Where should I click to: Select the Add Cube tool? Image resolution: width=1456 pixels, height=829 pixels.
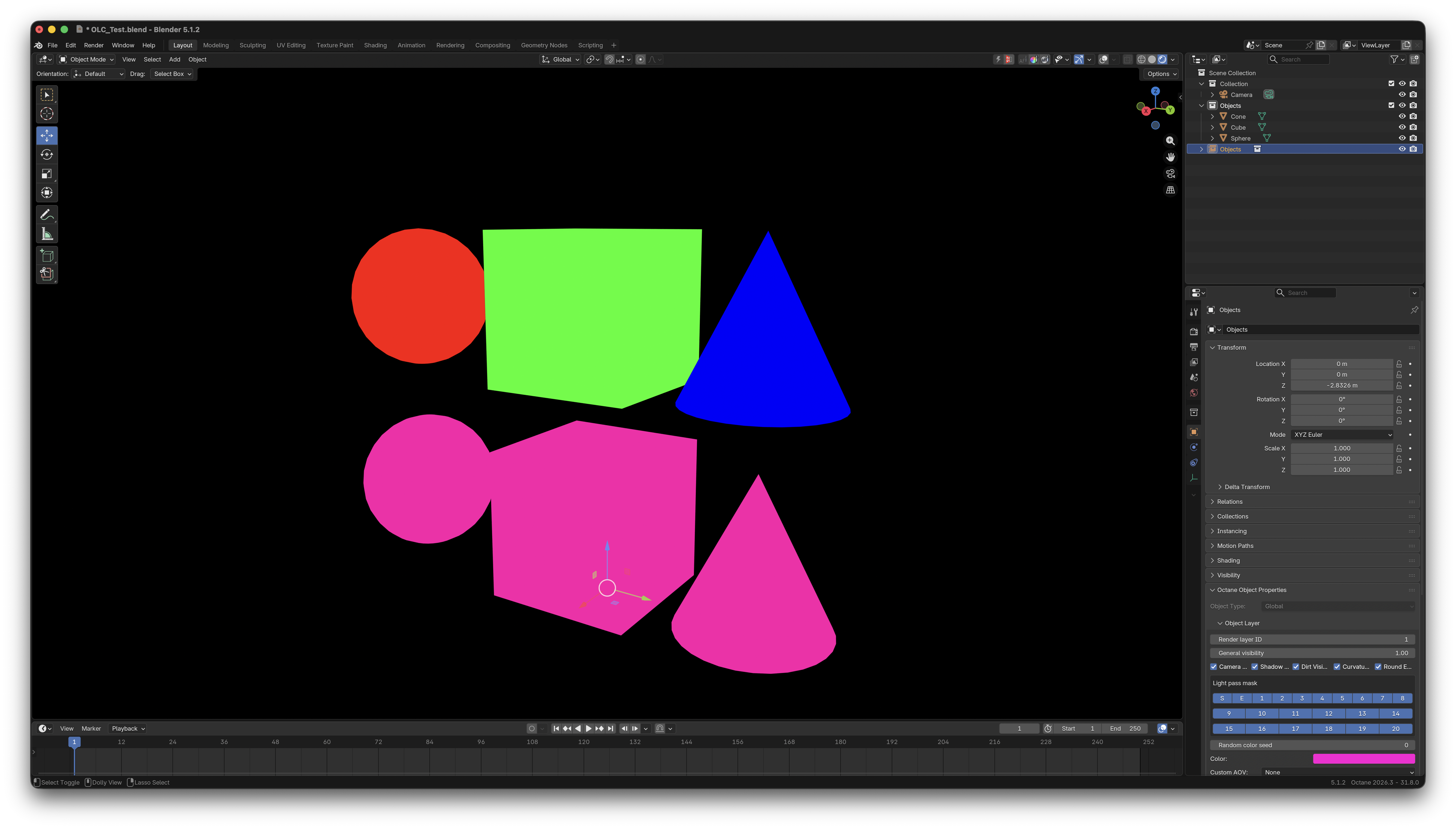[47, 256]
